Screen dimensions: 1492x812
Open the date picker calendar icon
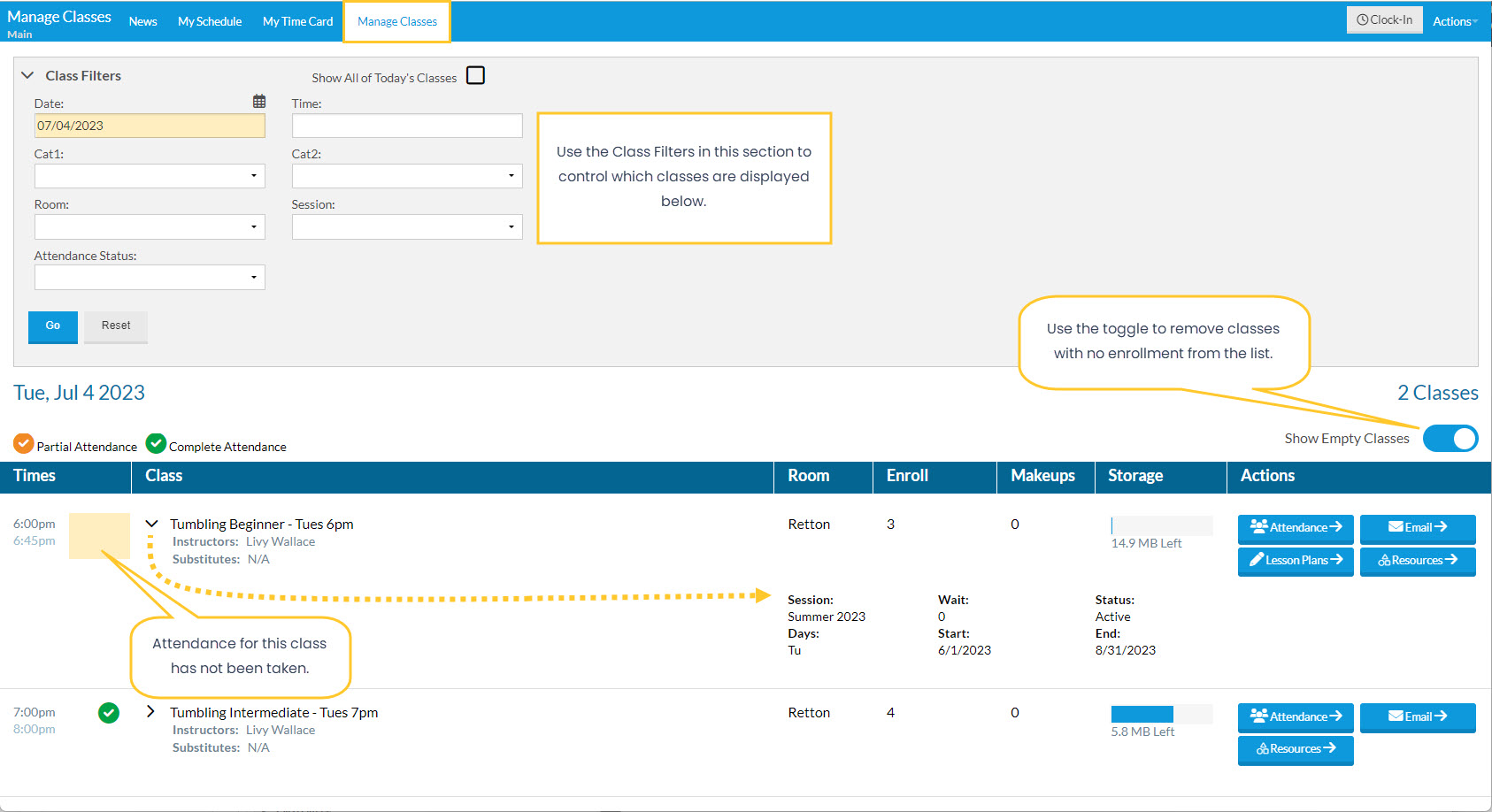click(259, 102)
